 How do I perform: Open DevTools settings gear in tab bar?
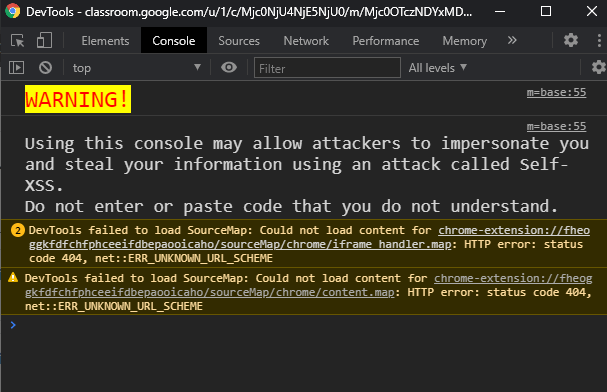click(571, 40)
